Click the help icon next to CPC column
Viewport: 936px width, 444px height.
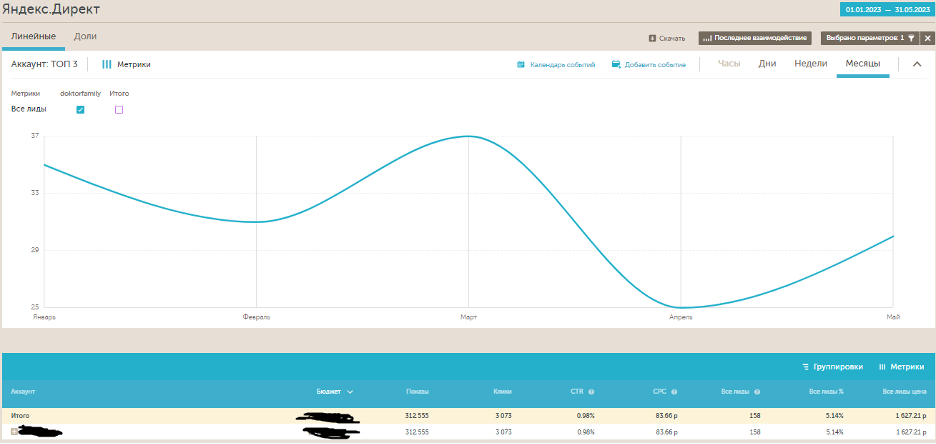tap(676, 392)
